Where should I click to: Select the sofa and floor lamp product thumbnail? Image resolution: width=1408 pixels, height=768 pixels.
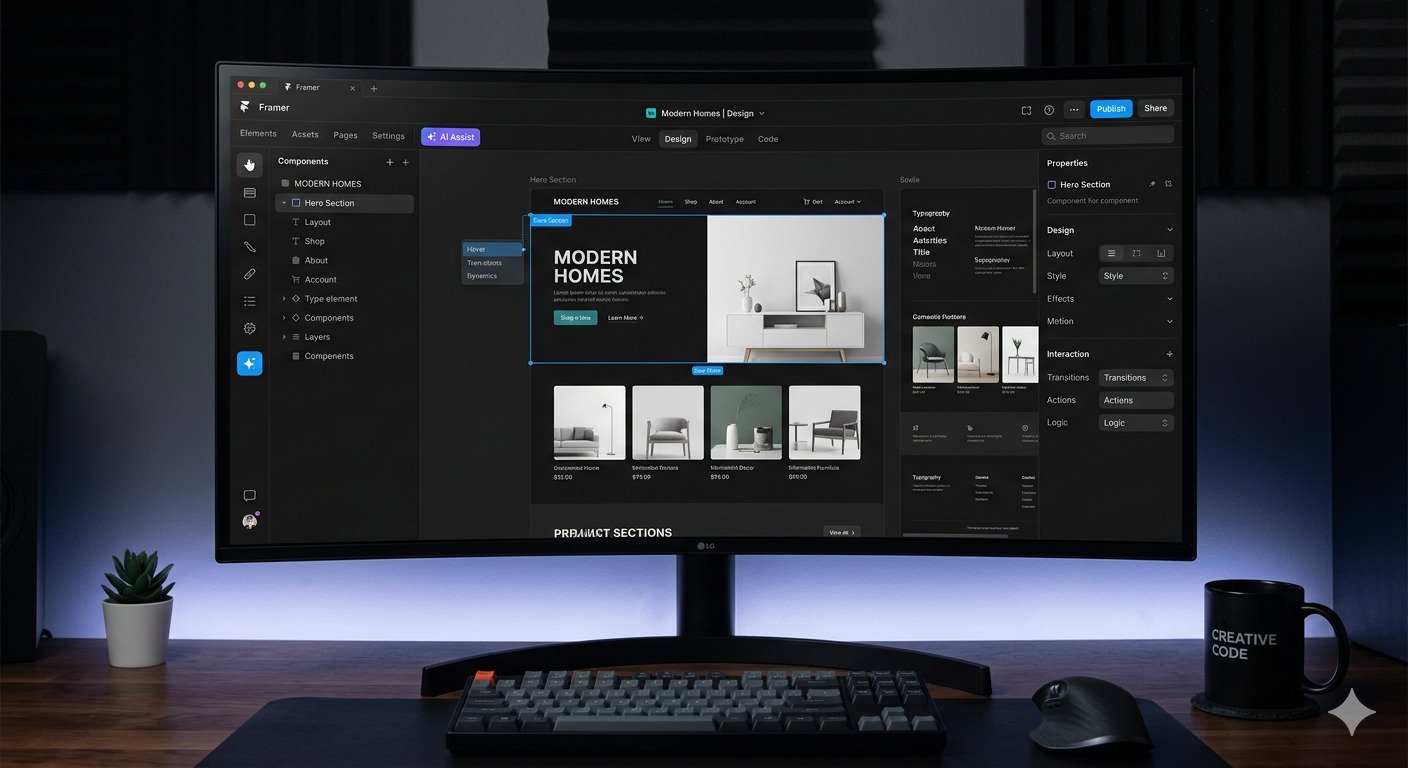click(x=589, y=423)
